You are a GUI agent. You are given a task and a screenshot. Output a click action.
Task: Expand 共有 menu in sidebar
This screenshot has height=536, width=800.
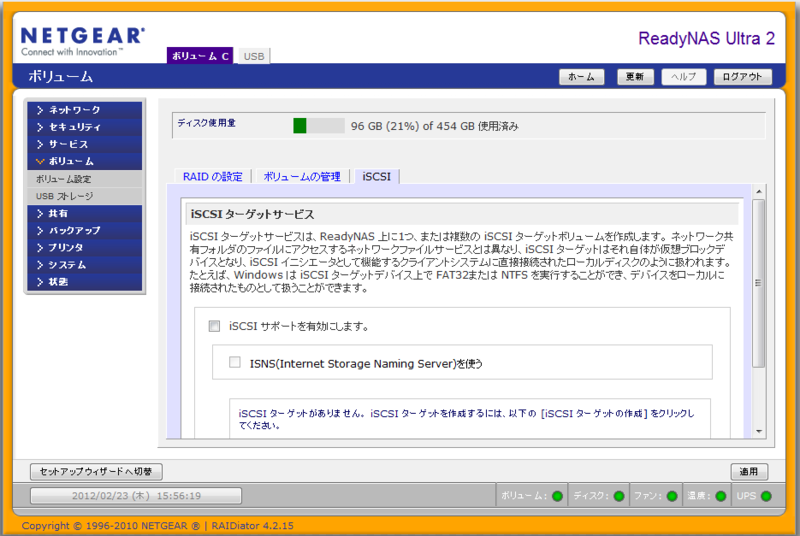tap(85, 213)
